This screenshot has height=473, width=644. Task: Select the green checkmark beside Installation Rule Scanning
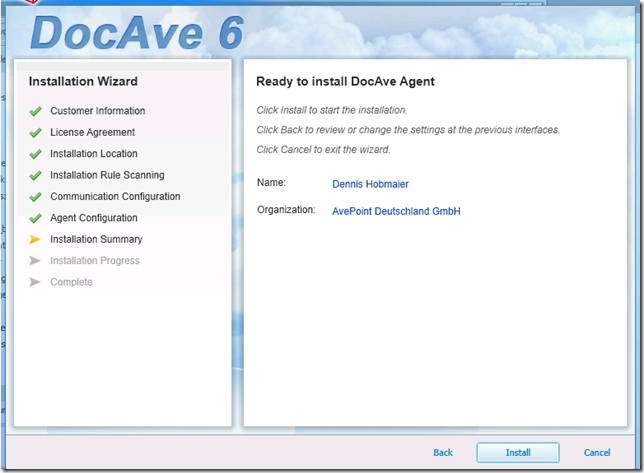(36, 175)
